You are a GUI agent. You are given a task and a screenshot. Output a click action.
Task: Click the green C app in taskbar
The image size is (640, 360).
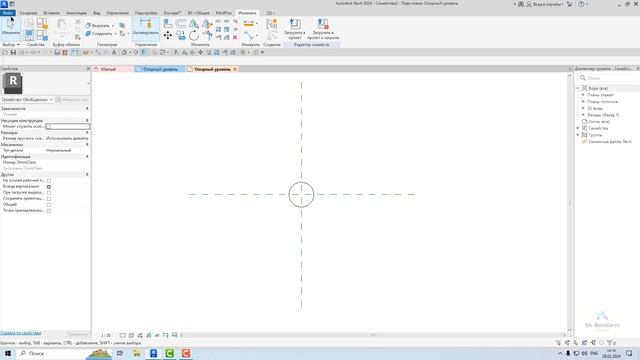(x=170, y=353)
